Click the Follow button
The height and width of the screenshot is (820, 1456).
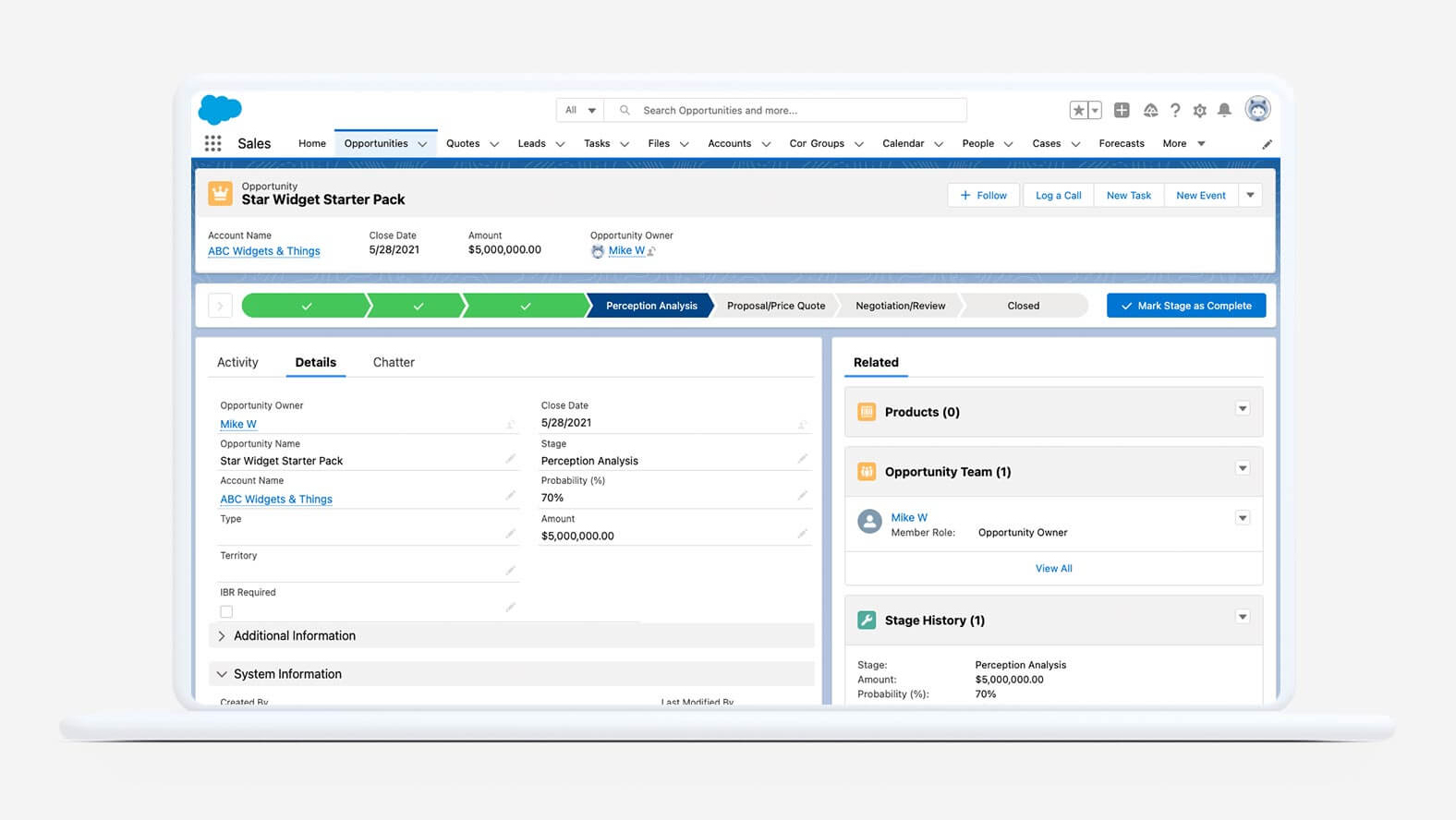point(984,195)
